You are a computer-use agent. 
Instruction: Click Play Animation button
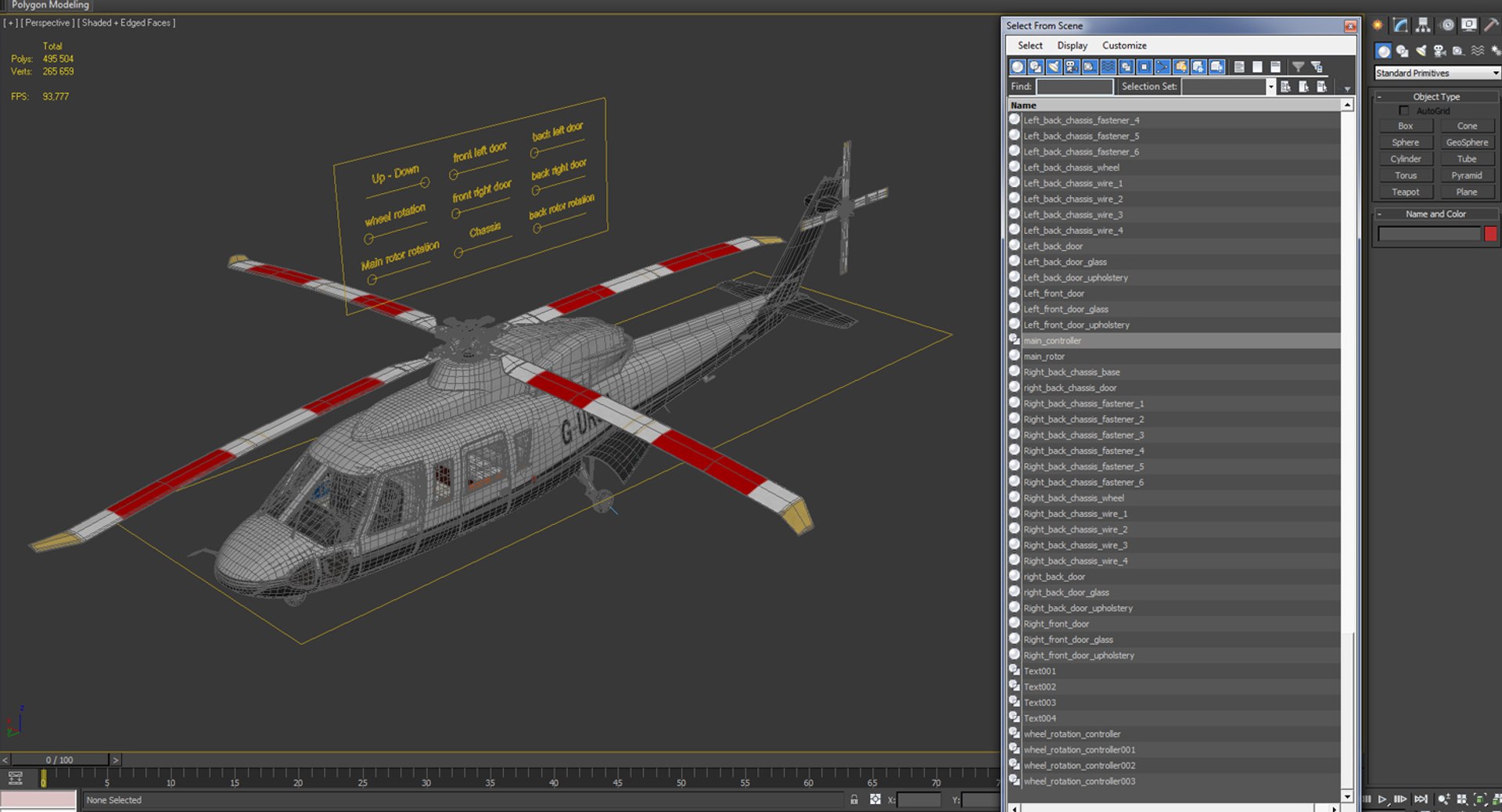(x=1382, y=799)
